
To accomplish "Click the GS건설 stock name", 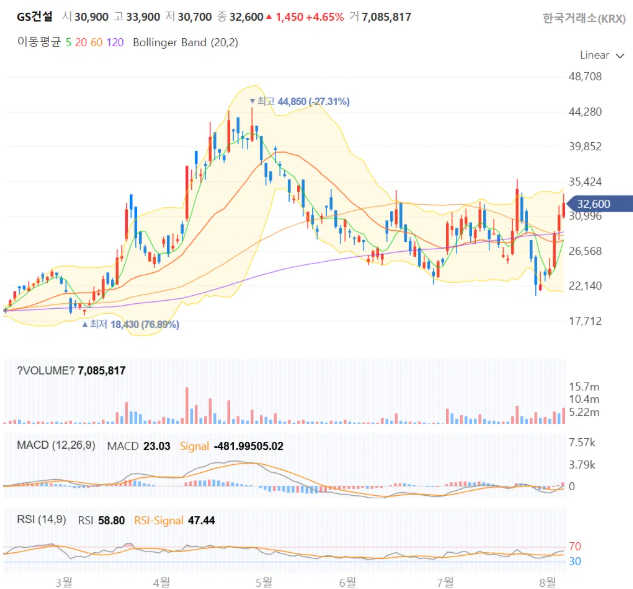I will [35, 17].
